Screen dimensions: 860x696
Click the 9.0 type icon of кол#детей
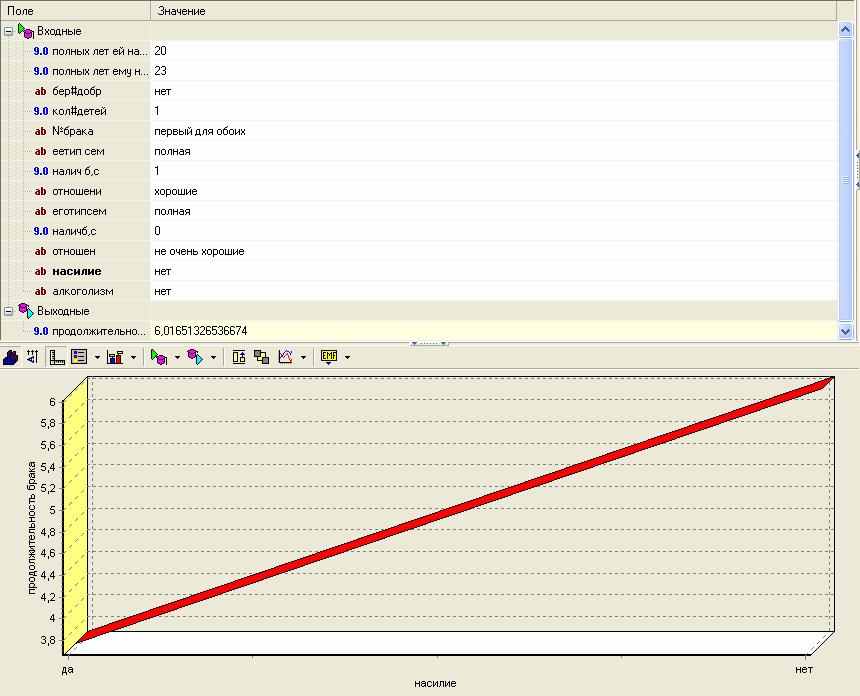41,111
